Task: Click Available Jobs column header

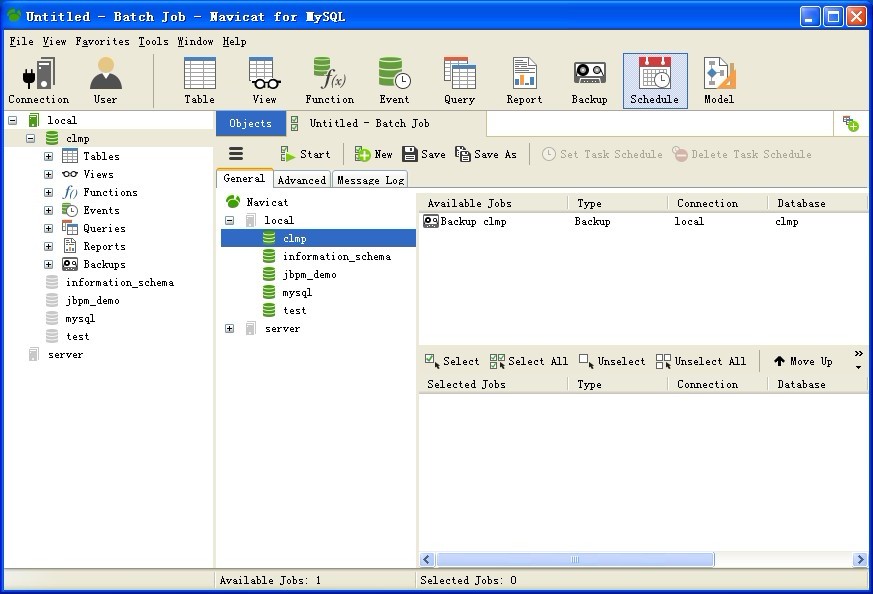Action: pos(493,203)
